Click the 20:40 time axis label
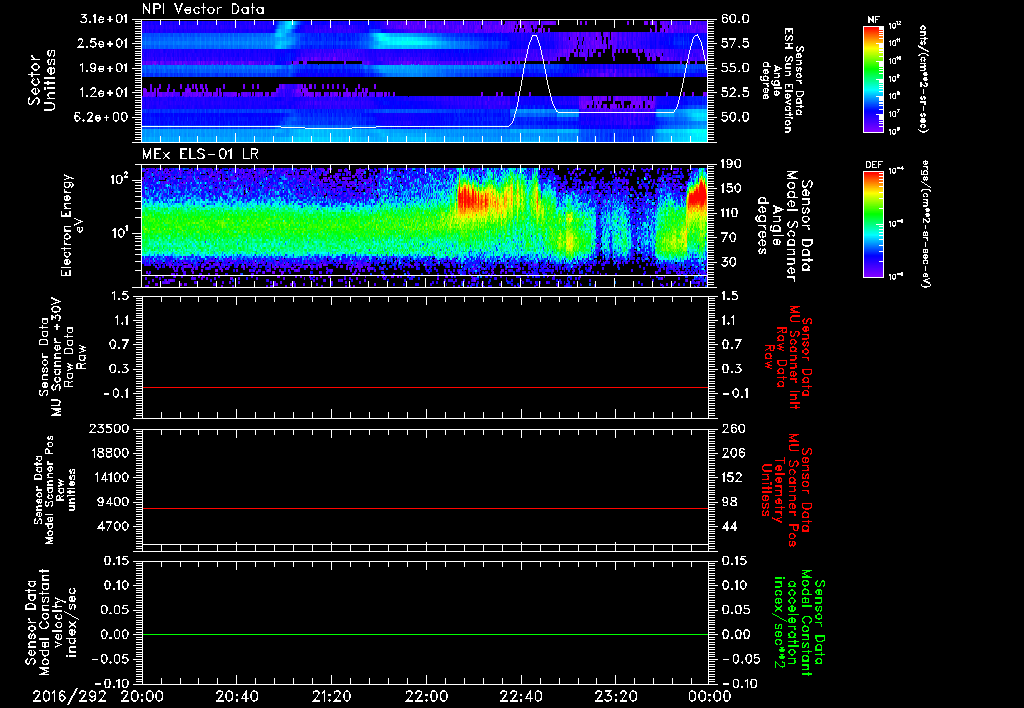The image size is (1024, 708). (236, 694)
